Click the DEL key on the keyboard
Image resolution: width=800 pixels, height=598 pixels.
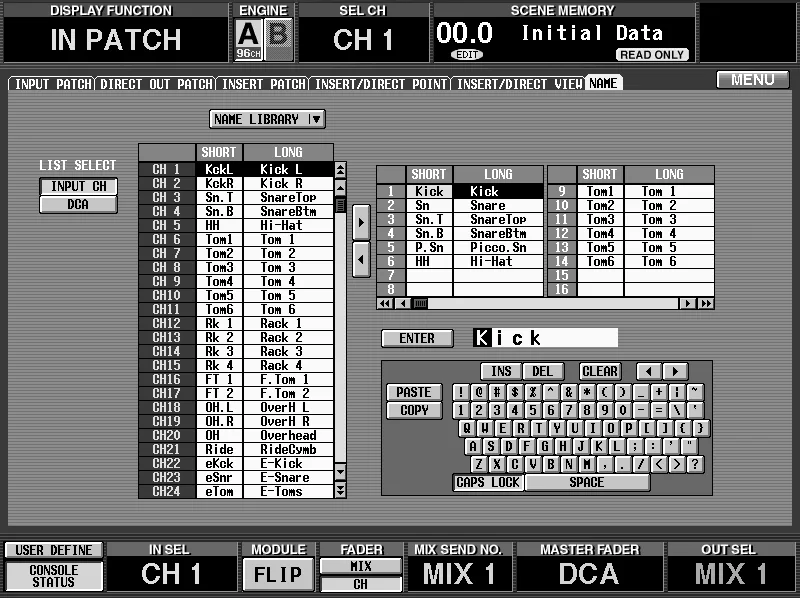point(543,371)
